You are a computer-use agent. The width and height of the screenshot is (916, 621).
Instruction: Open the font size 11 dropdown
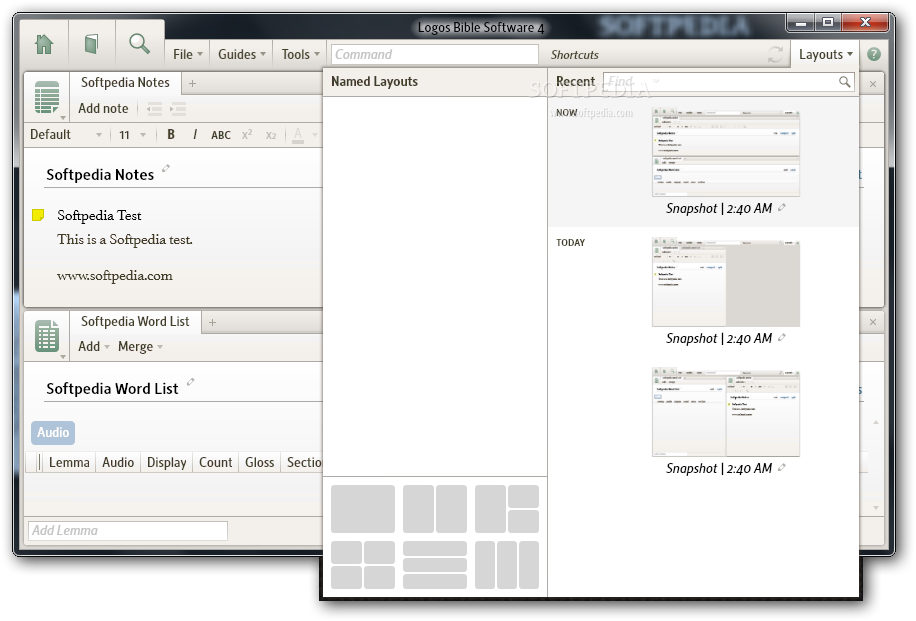pos(133,135)
